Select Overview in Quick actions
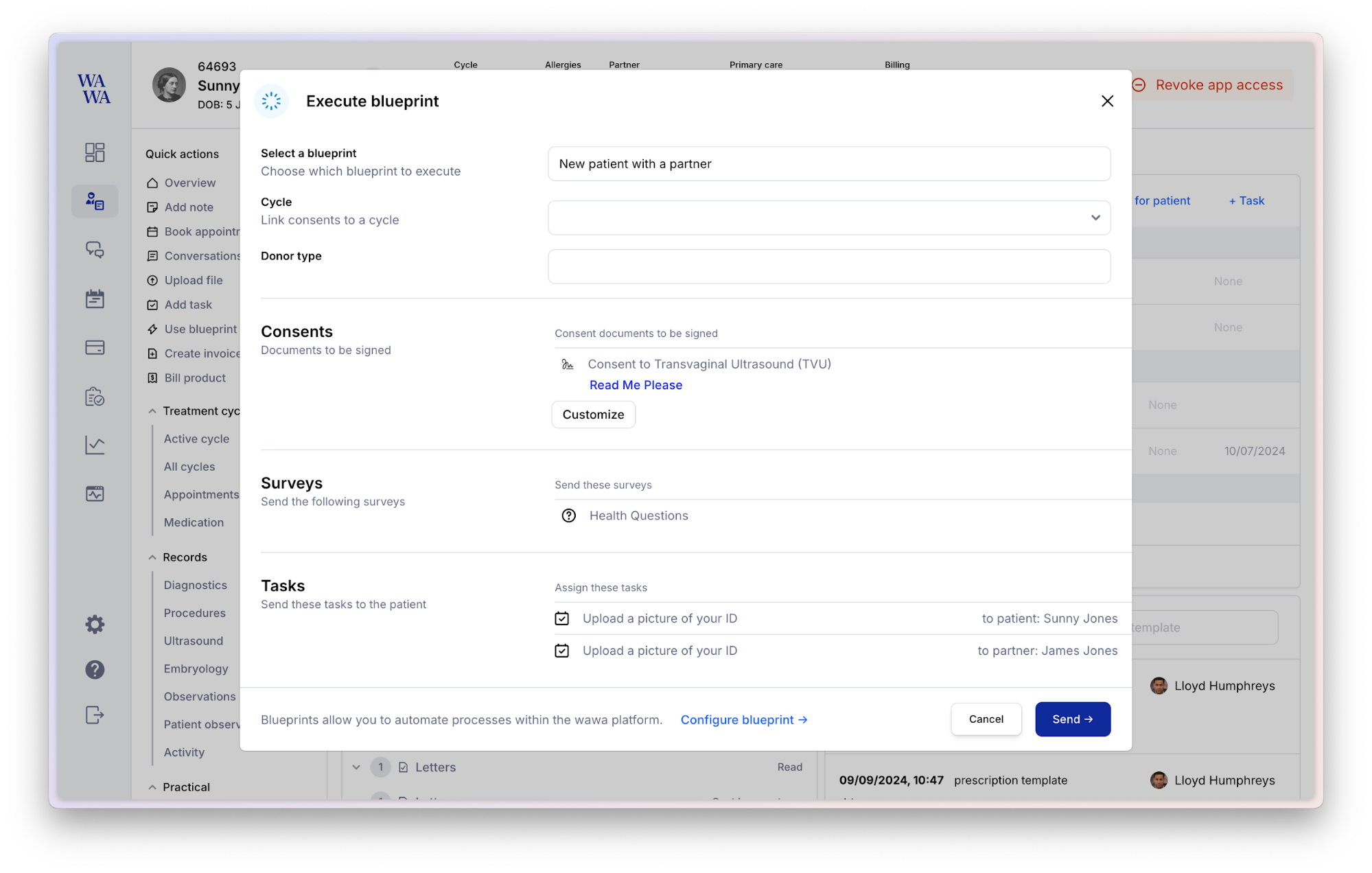This screenshot has width=1372, height=873. coord(189,183)
